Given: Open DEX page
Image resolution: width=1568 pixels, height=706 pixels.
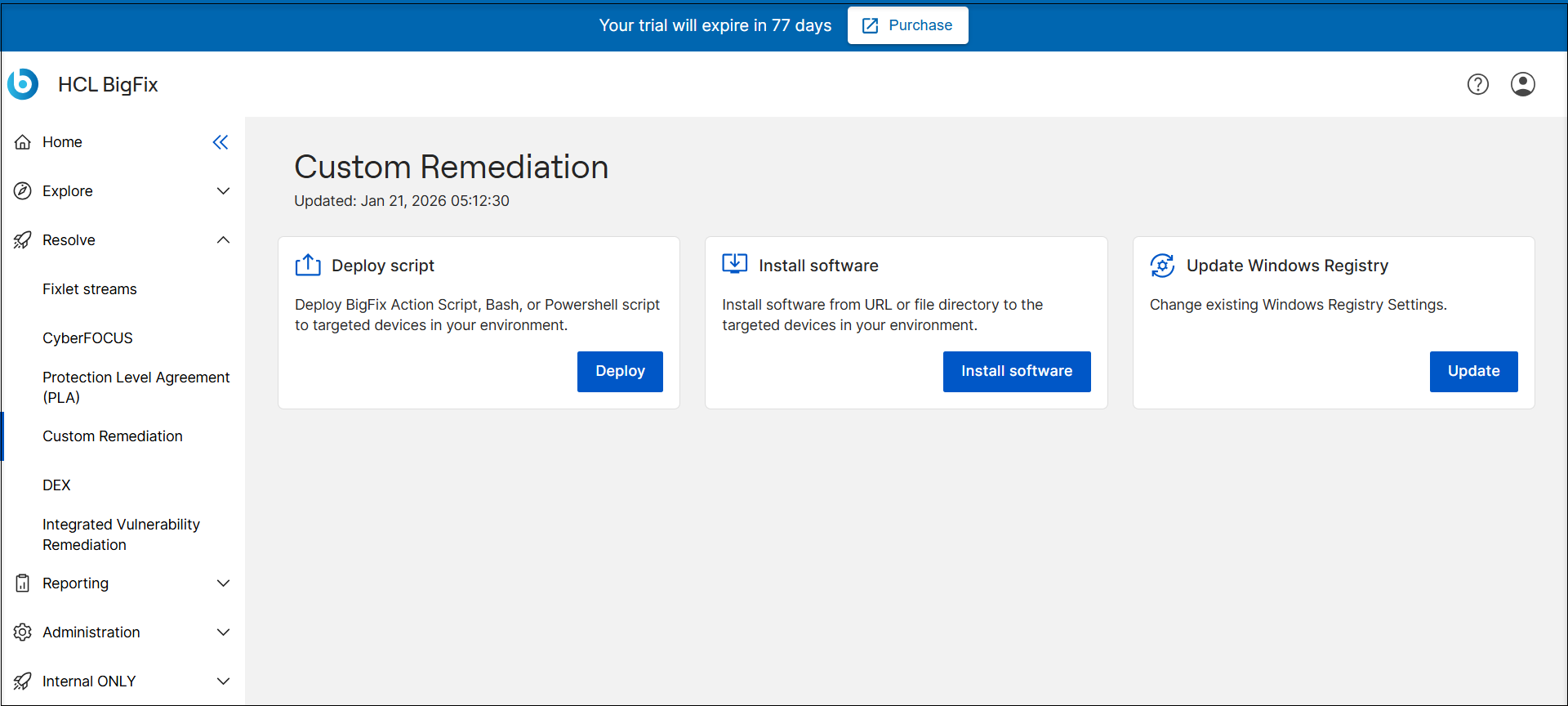Looking at the screenshot, I should 56,485.
